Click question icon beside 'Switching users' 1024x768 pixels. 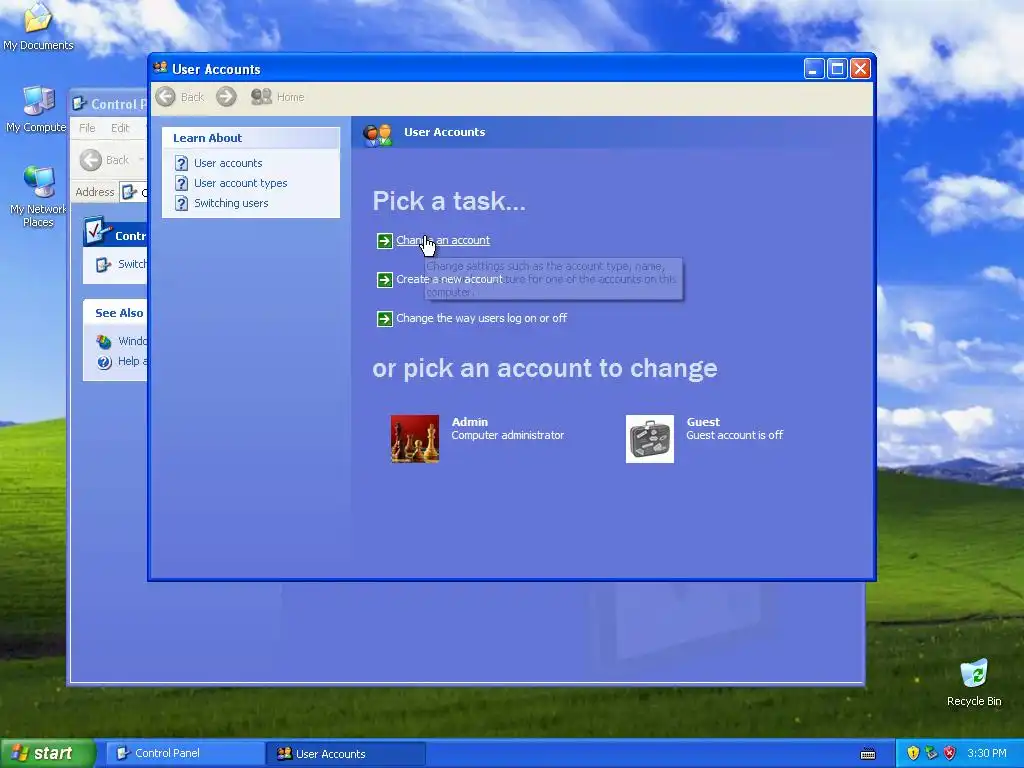click(x=181, y=203)
